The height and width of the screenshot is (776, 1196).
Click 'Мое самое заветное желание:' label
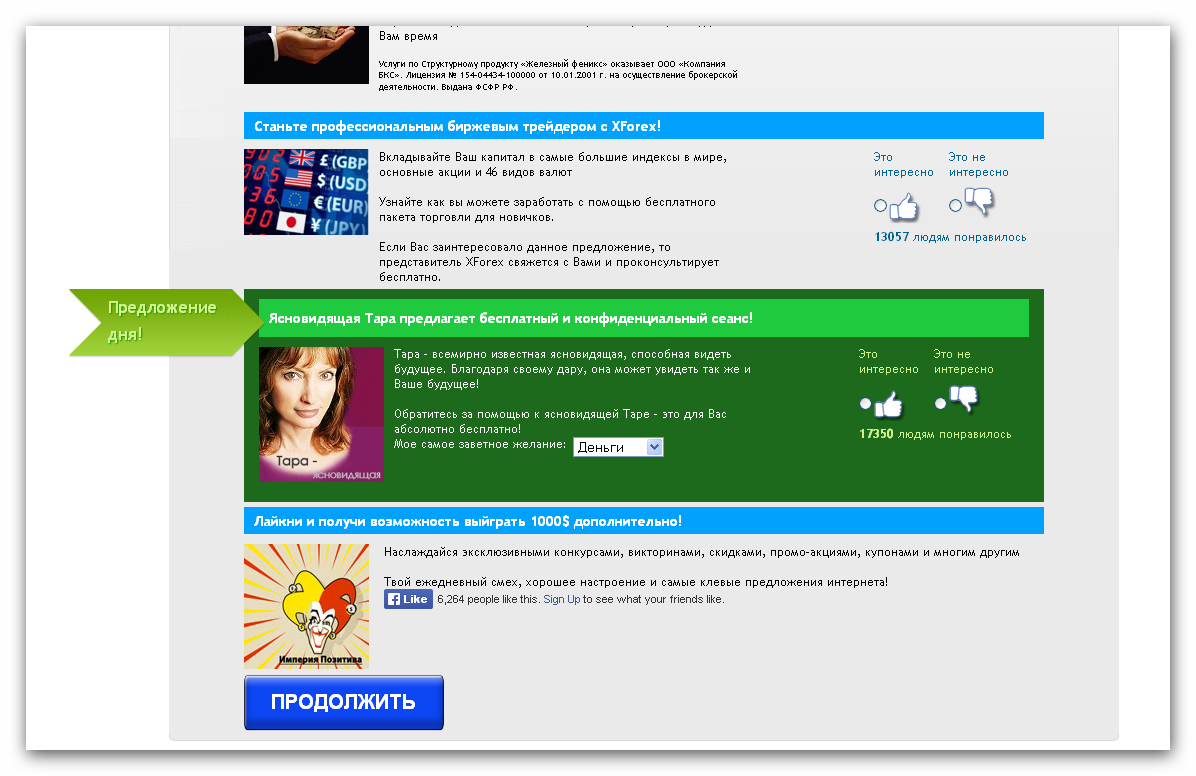(480, 444)
